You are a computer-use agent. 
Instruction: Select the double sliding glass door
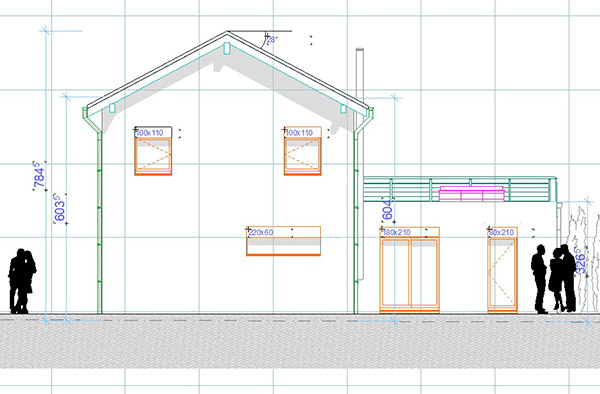pos(409,274)
